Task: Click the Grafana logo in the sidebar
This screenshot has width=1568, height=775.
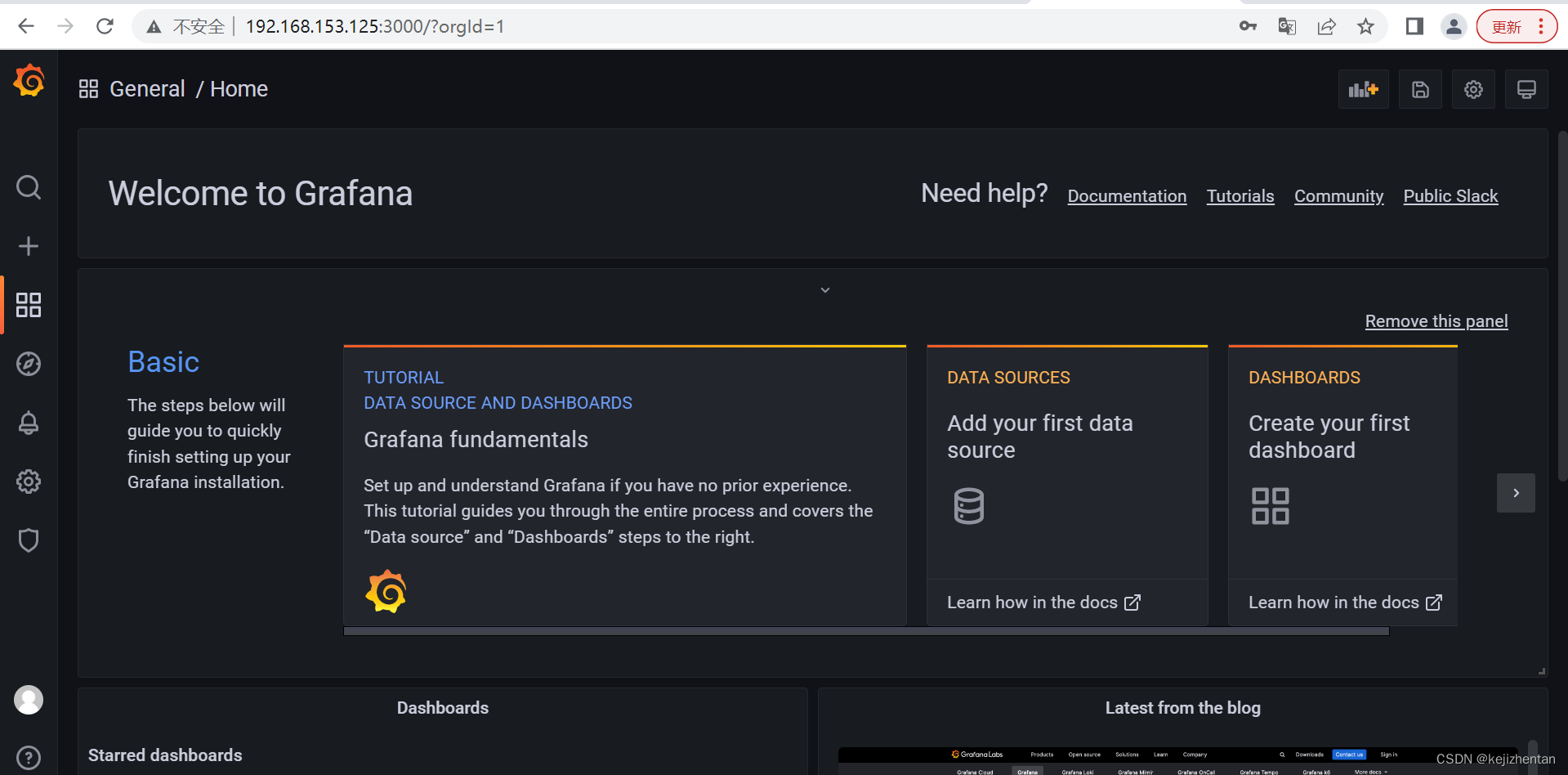Action: [x=29, y=81]
